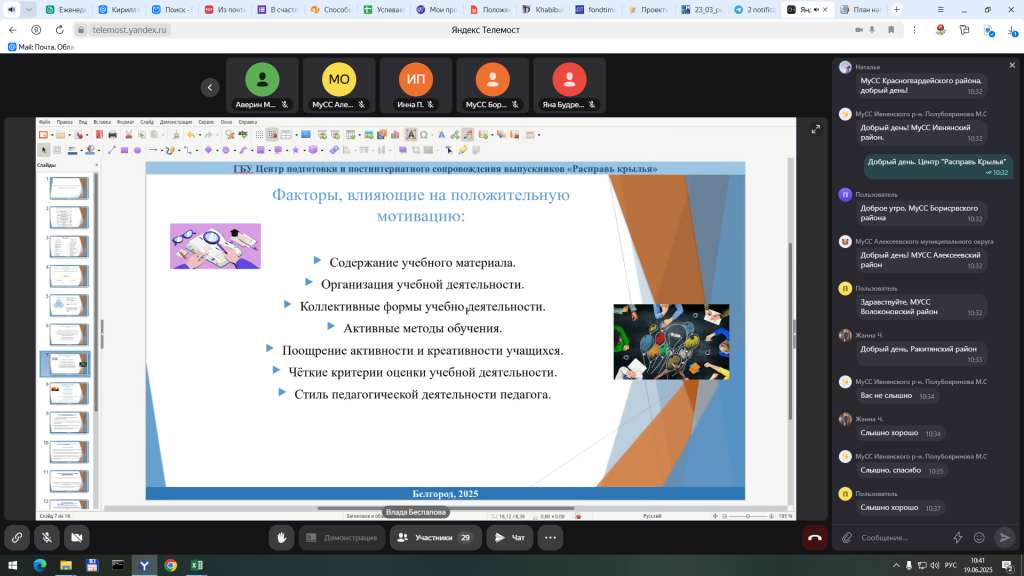Reload the Telemost page
Screen dimensions: 1024x576
coord(59,30)
